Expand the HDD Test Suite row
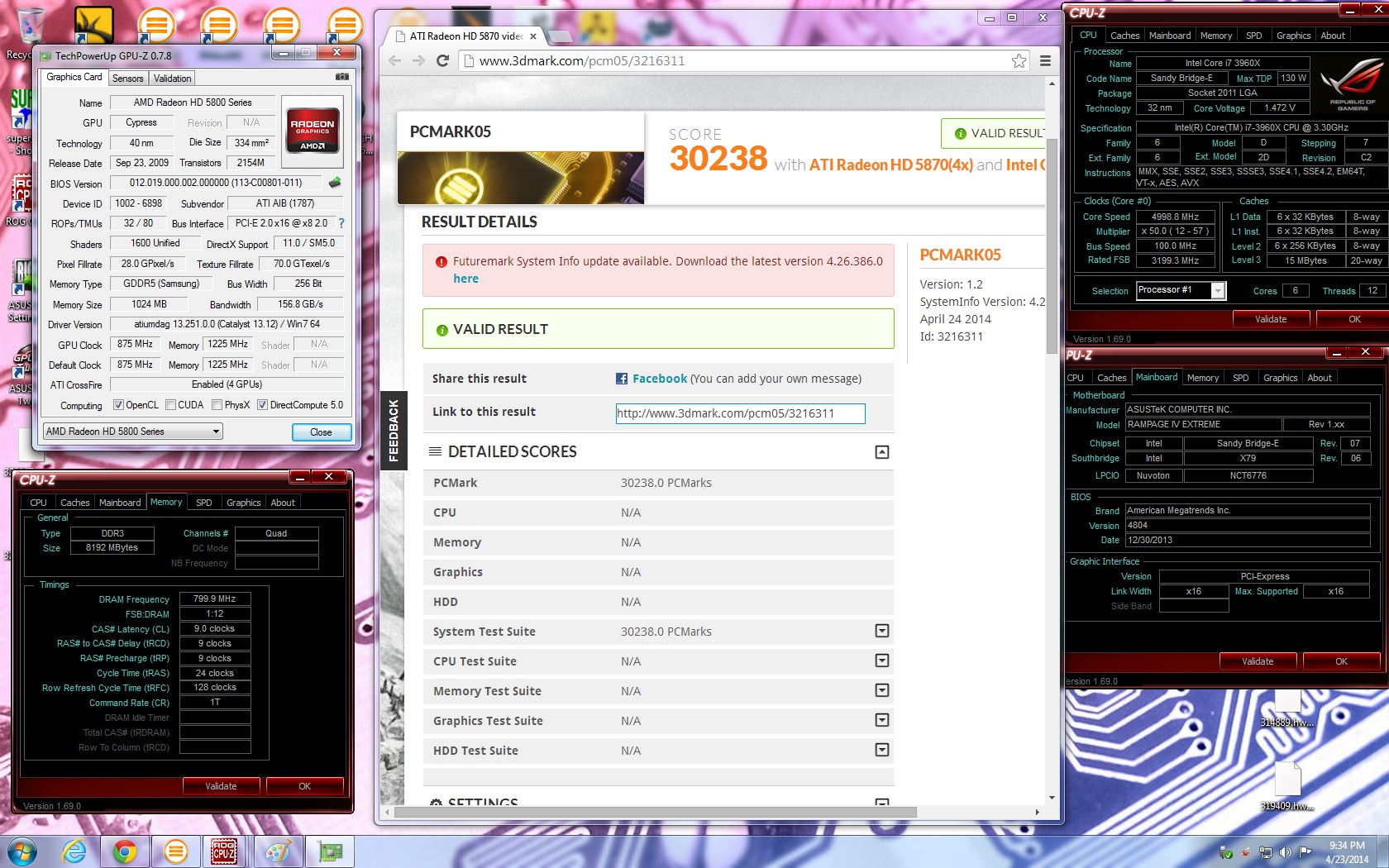The height and width of the screenshot is (868, 1389). coord(882,750)
